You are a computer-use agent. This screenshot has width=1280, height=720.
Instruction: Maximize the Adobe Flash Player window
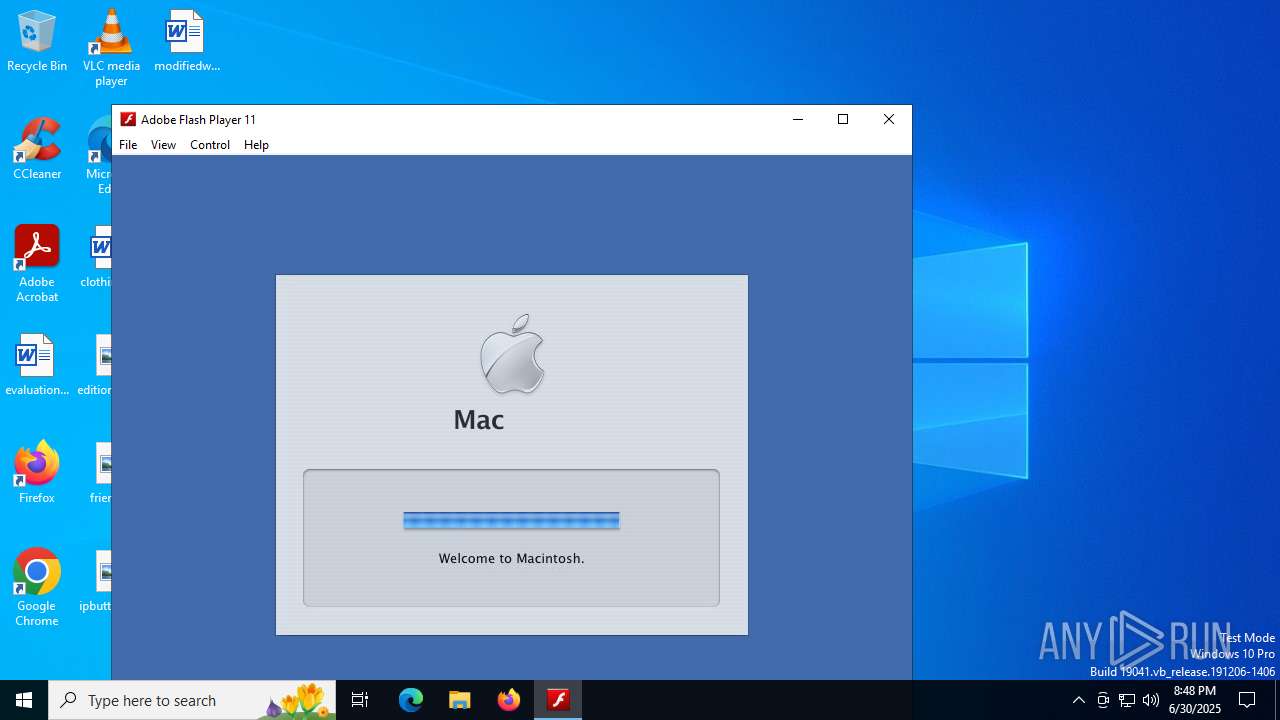tap(843, 119)
